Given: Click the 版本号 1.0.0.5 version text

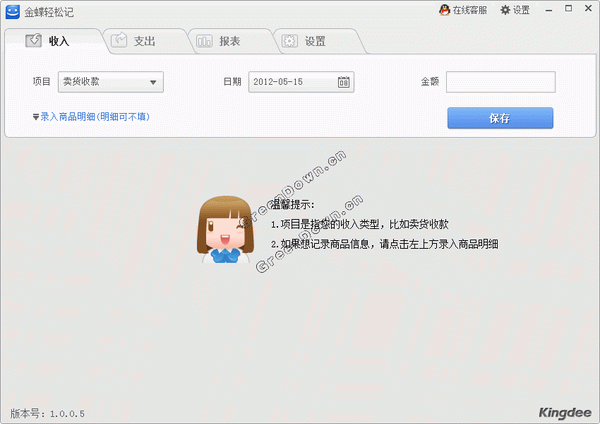Looking at the screenshot, I should tap(47, 412).
